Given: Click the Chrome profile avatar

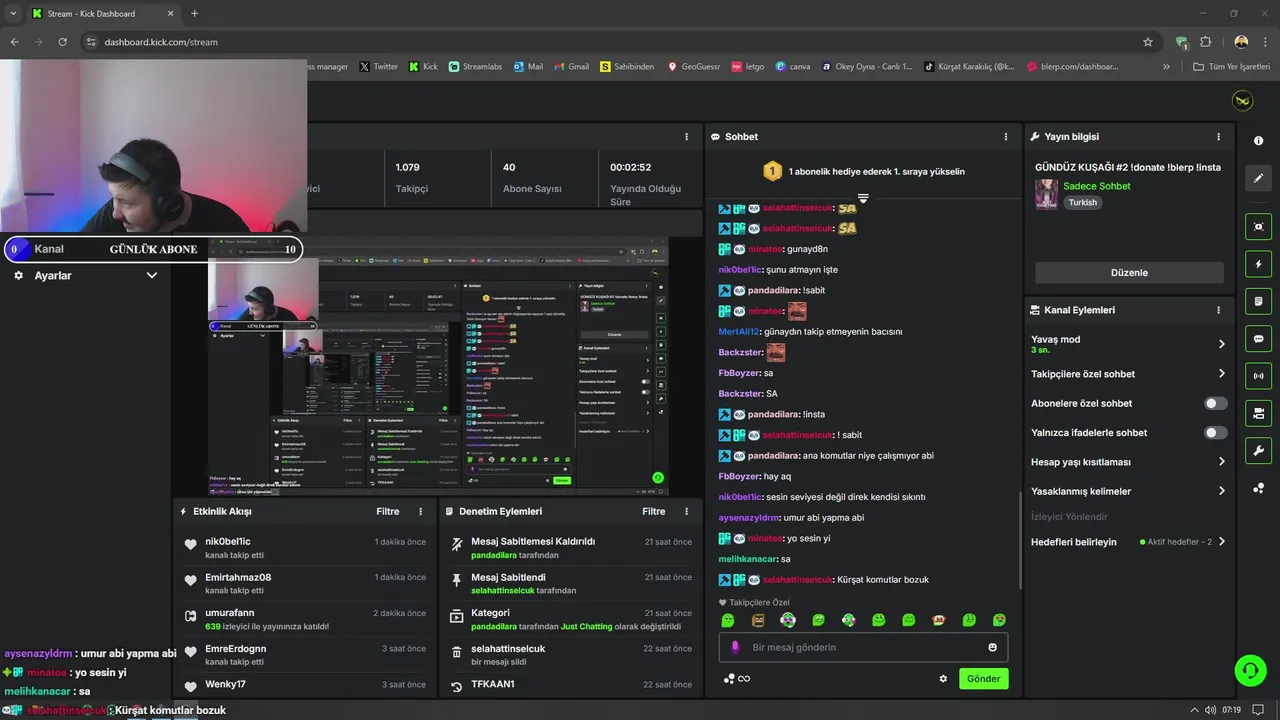Looking at the screenshot, I should pyautogui.click(x=1241, y=42).
